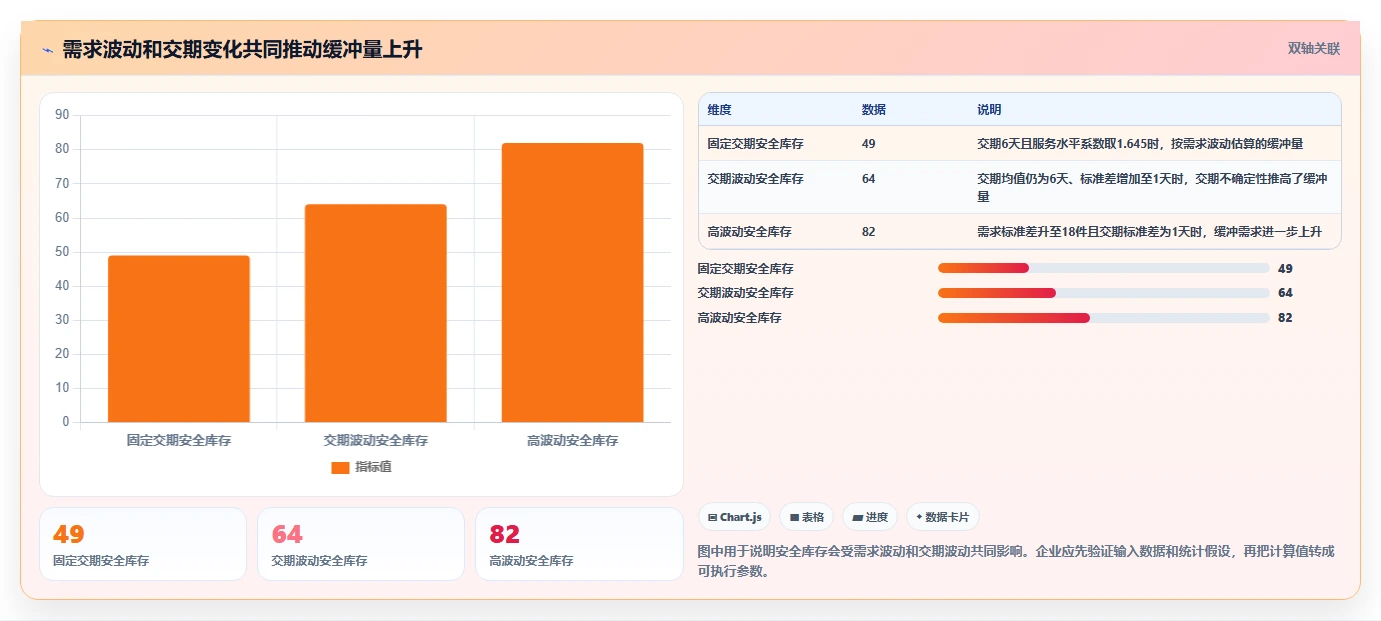Click the y-axis tick label 90
This screenshot has height=621, width=1381.
click(62, 115)
